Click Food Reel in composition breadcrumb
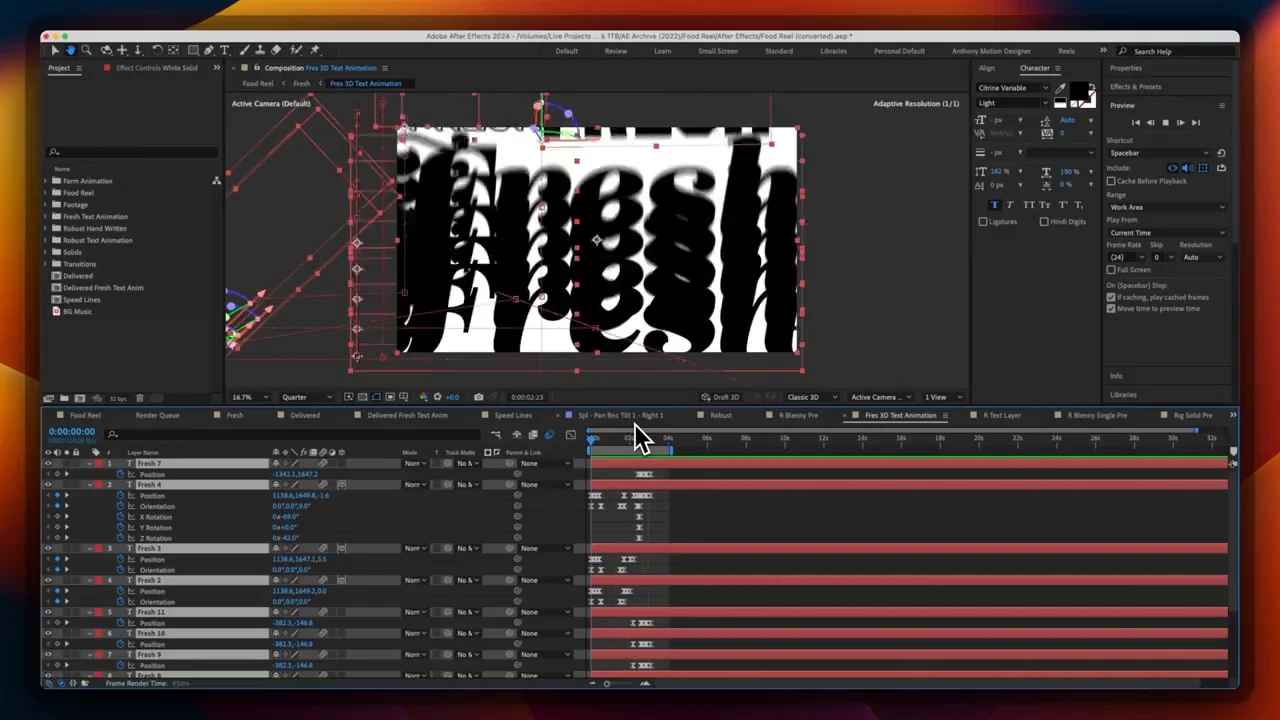The image size is (1280, 720). click(x=258, y=84)
